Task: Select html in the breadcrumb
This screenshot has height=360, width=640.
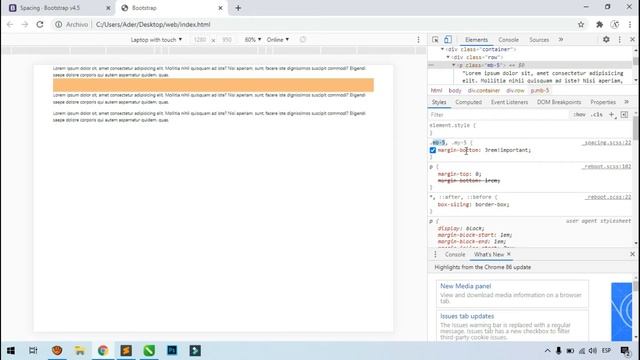Action: click(436, 91)
